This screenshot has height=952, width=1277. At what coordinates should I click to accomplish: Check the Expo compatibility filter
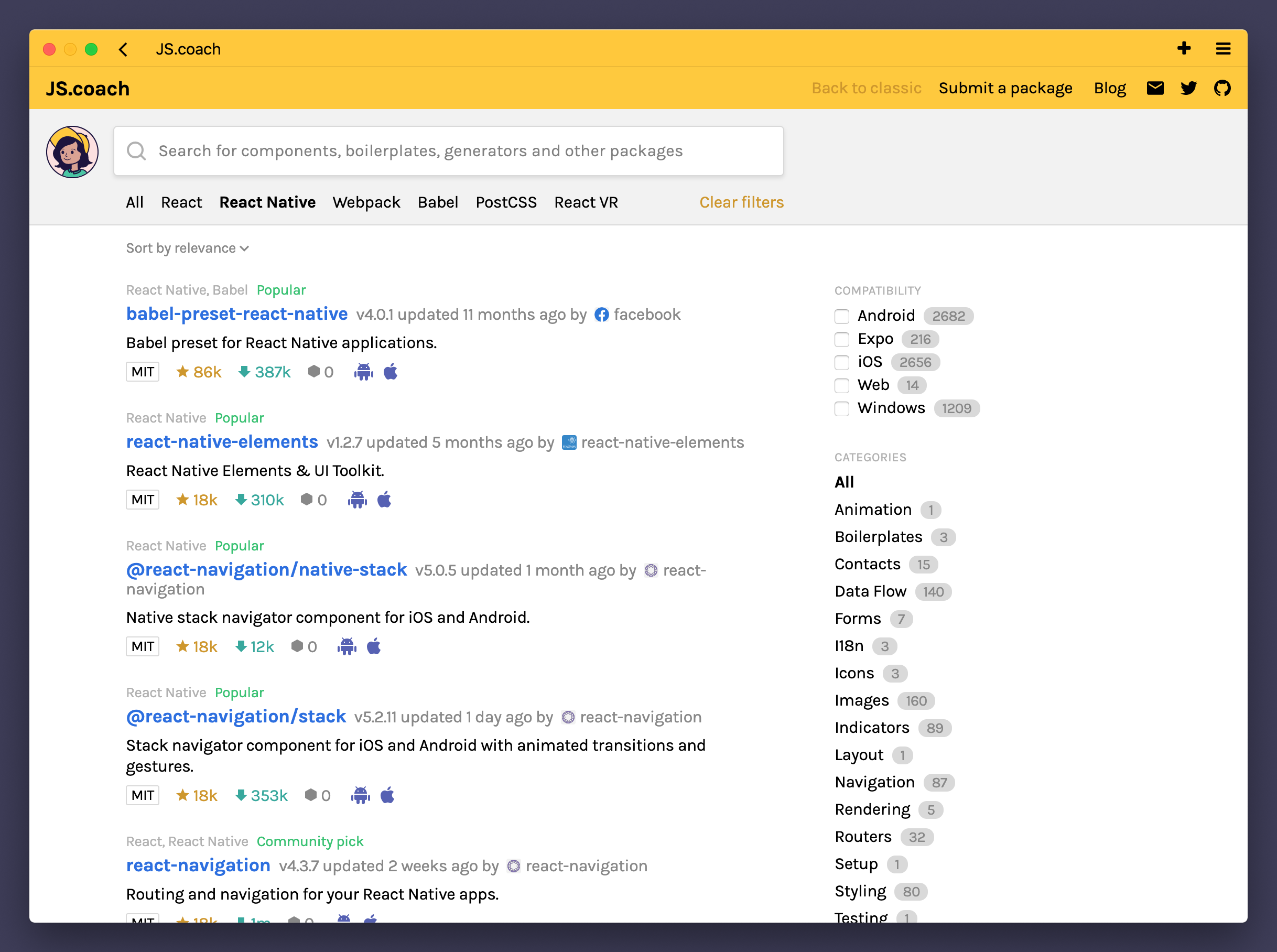click(x=842, y=339)
